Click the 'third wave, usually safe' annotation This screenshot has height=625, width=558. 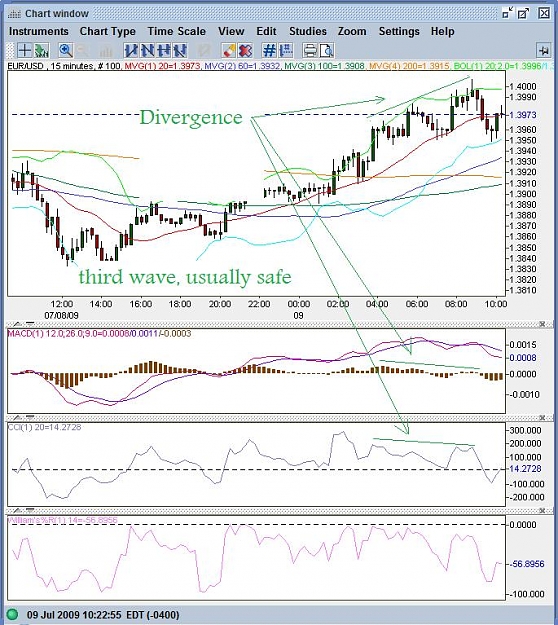(185, 277)
